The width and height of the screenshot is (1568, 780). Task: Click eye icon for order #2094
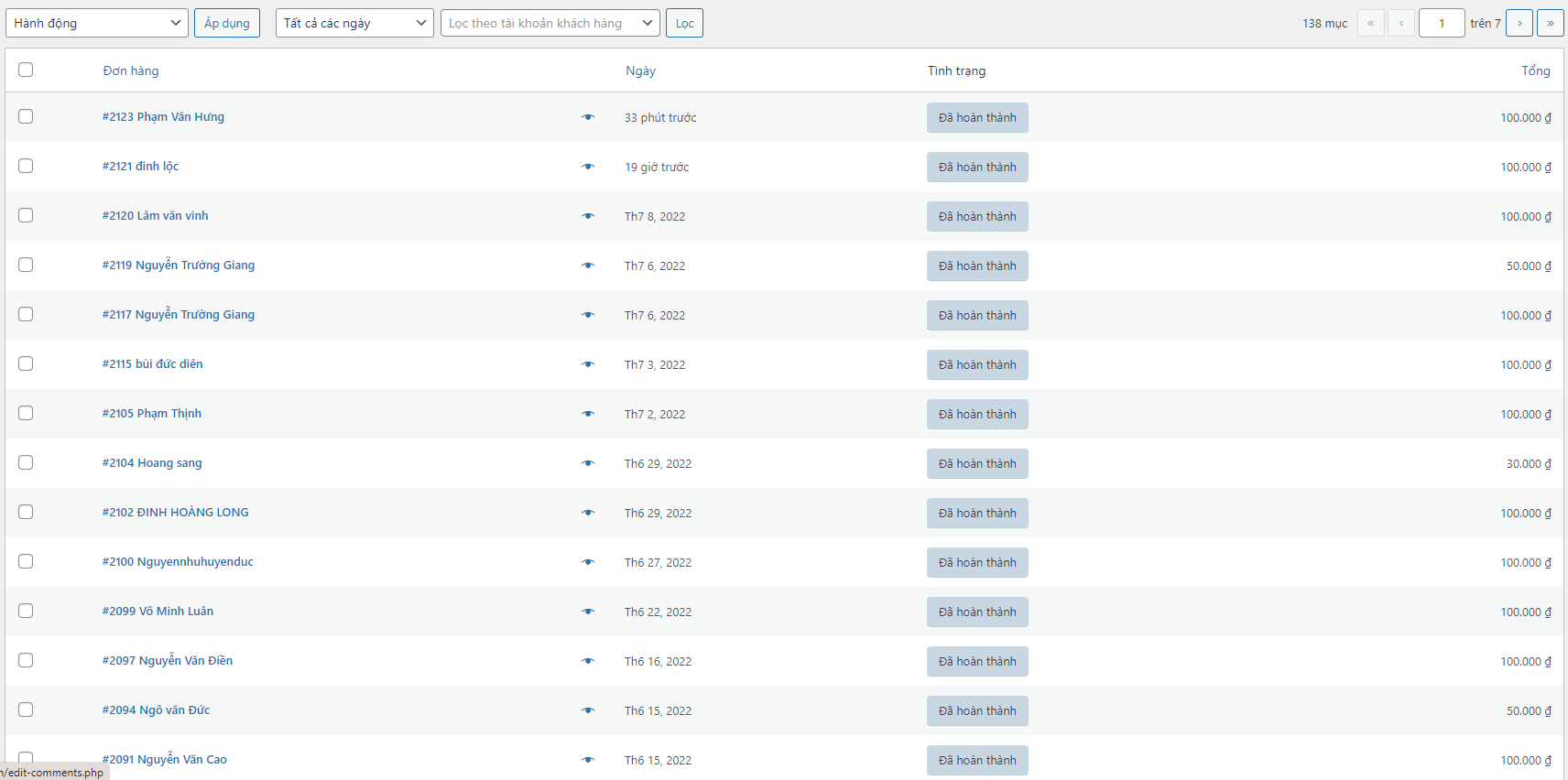click(588, 710)
